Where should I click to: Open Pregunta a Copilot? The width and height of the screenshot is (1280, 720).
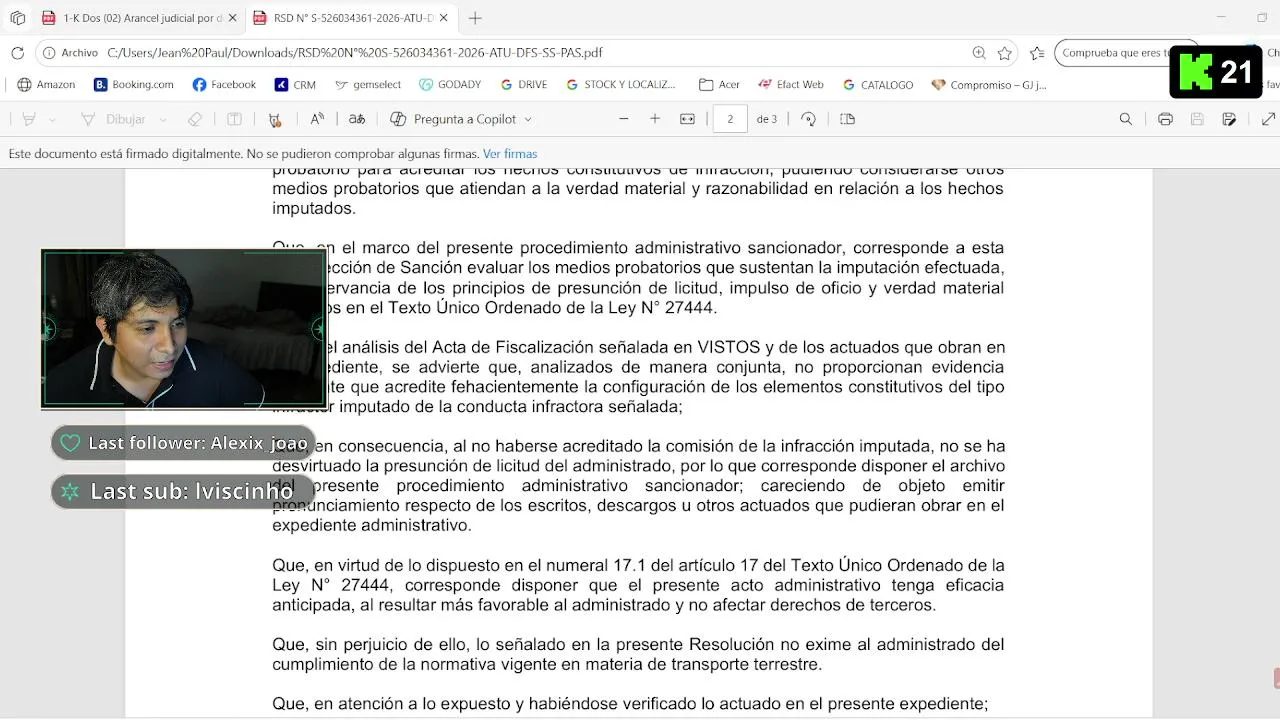453,119
